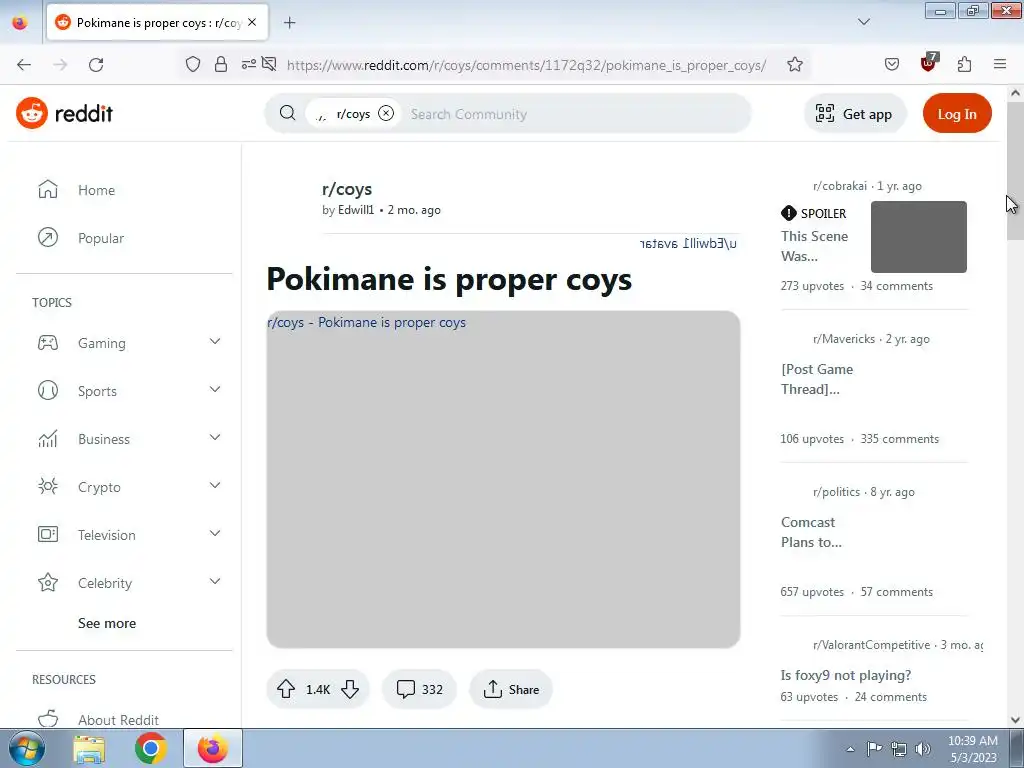
Task: Open the Get app button
Action: (x=854, y=114)
